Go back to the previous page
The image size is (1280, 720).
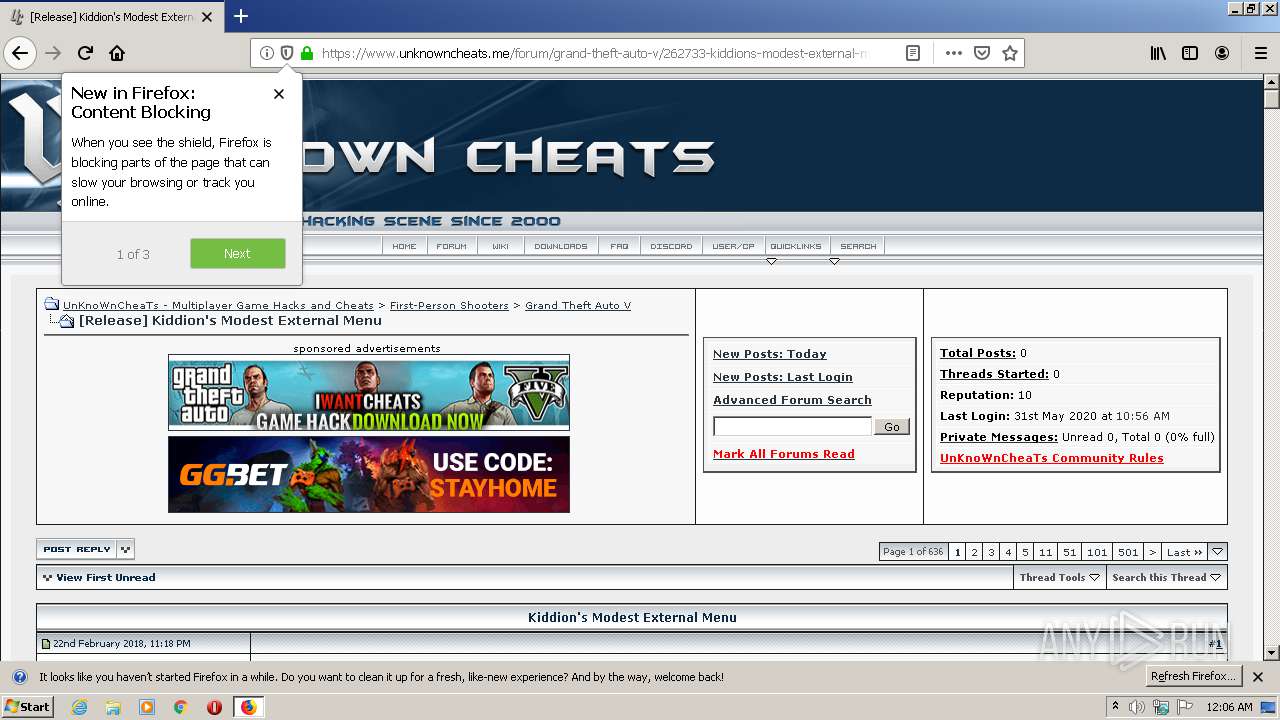pyautogui.click(x=20, y=53)
